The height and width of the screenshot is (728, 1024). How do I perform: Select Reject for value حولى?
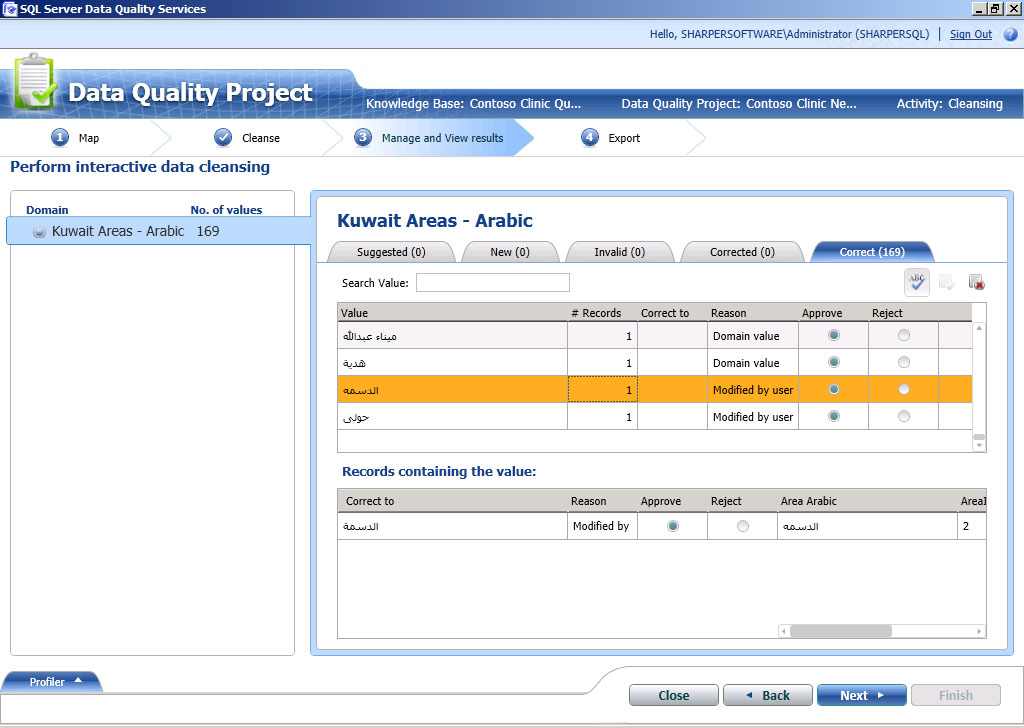click(903, 416)
